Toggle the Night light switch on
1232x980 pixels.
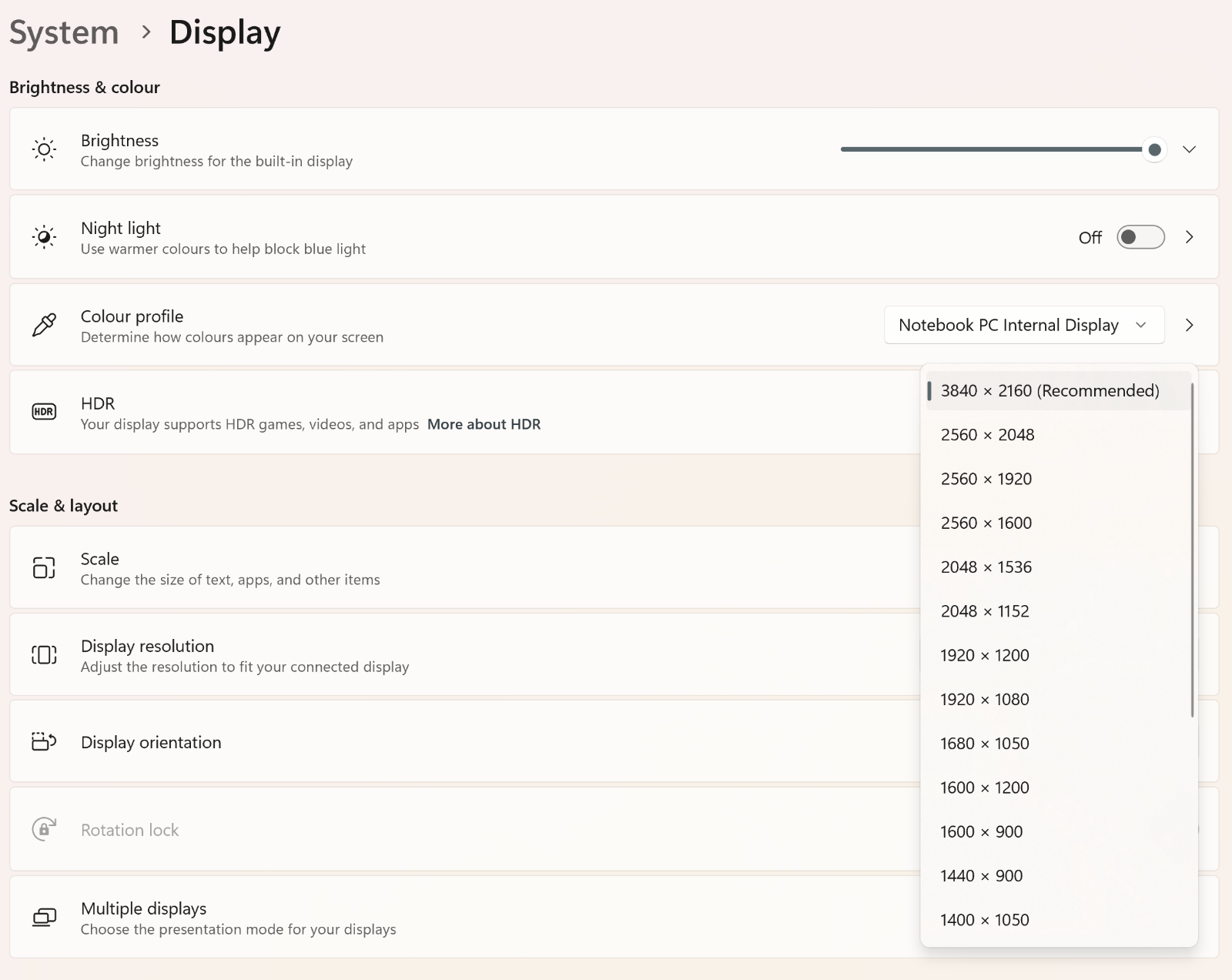pos(1140,237)
